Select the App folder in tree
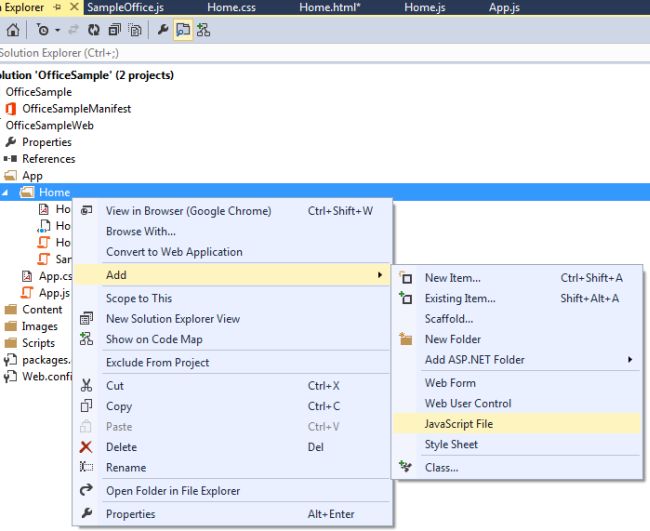Screen dimensions: 650x531 point(32,176)
